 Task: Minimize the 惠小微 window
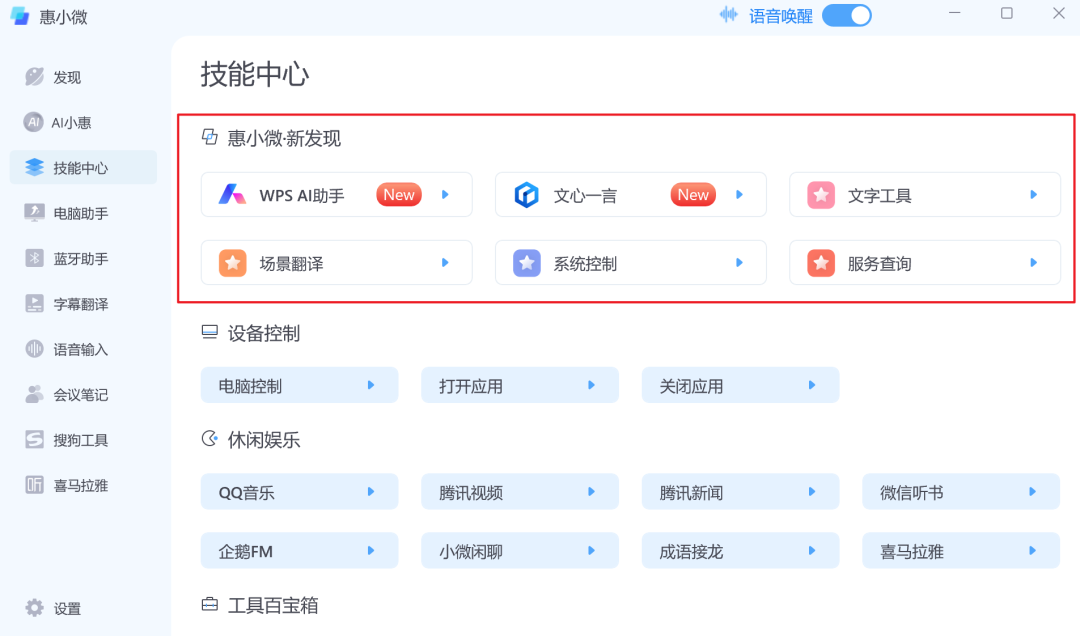pyautogui.click(x=954, y=14)
